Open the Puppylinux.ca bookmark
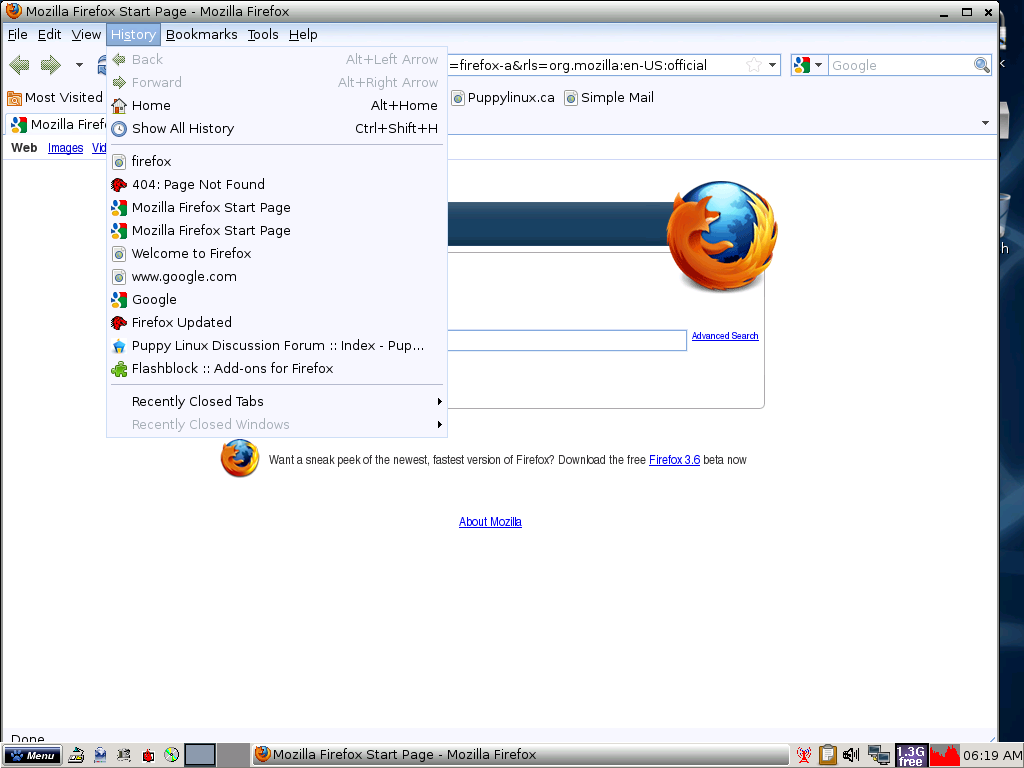The height and width of the screenshot is (768, 1024). click(x=503, y=97)
